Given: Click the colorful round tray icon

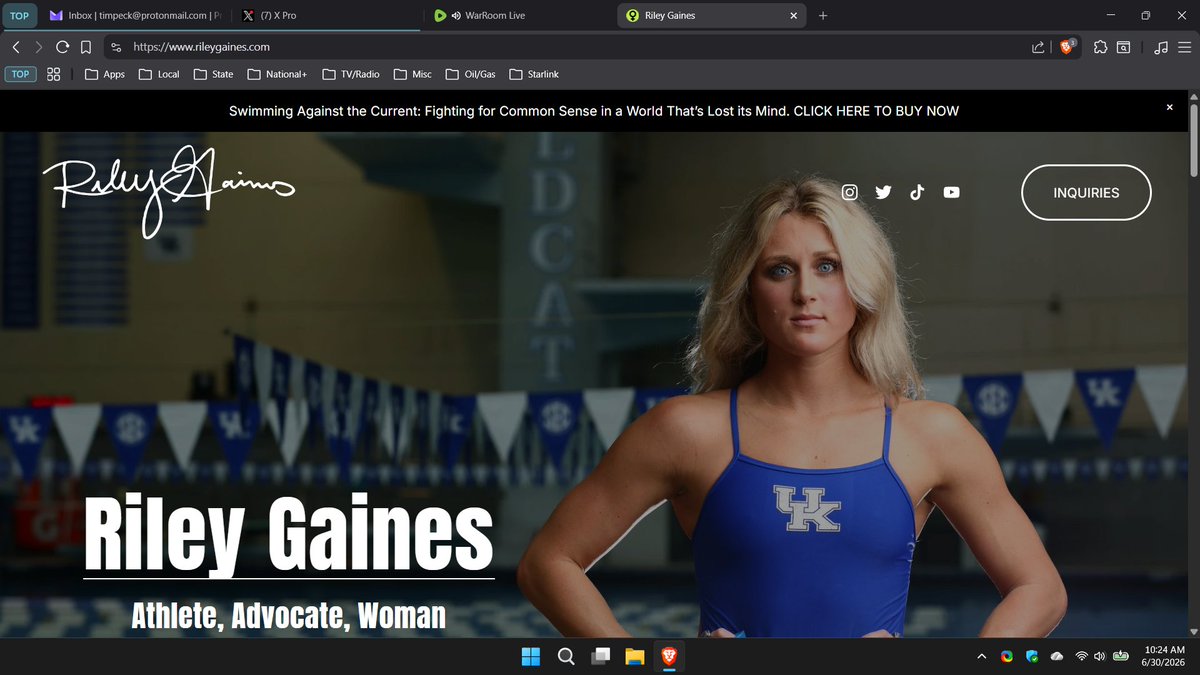Looking at the screenshot, I should (1007, 656).
